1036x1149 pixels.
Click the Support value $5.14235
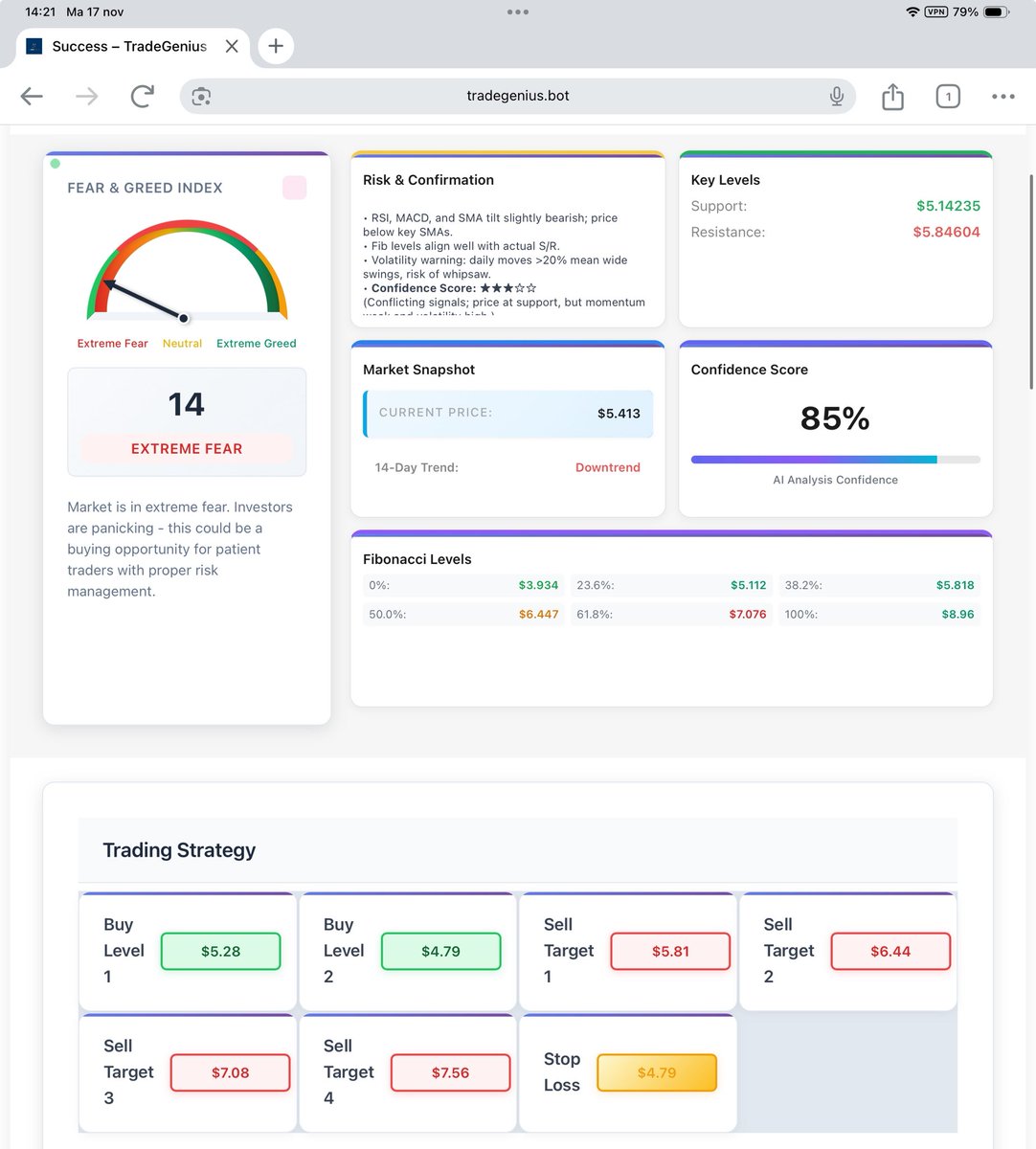pos(948,206)
